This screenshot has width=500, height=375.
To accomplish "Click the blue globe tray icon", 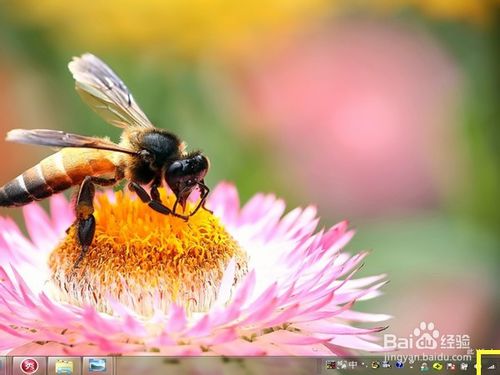I will (399, 365).
